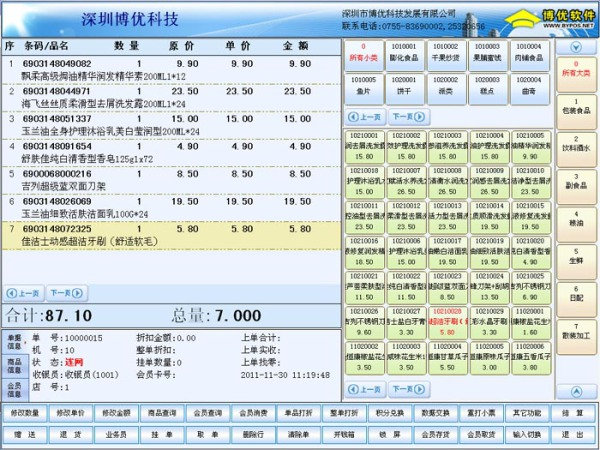600x450 pixels.
Task: Click the down-arrow above the major category list
Action: pyautogui.click(x=576, y=47)
